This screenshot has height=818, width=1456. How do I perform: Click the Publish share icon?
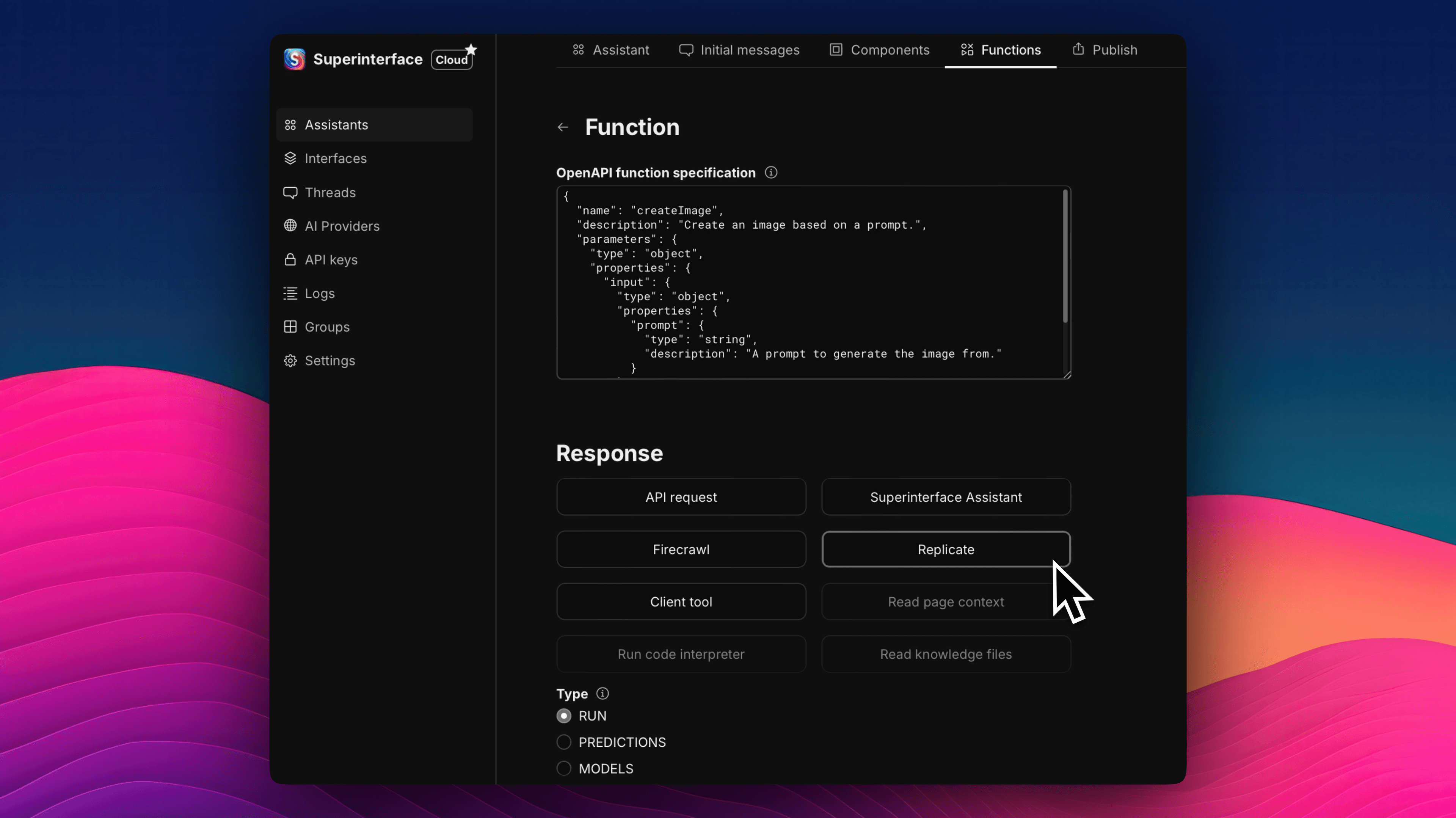[1078, 49]
